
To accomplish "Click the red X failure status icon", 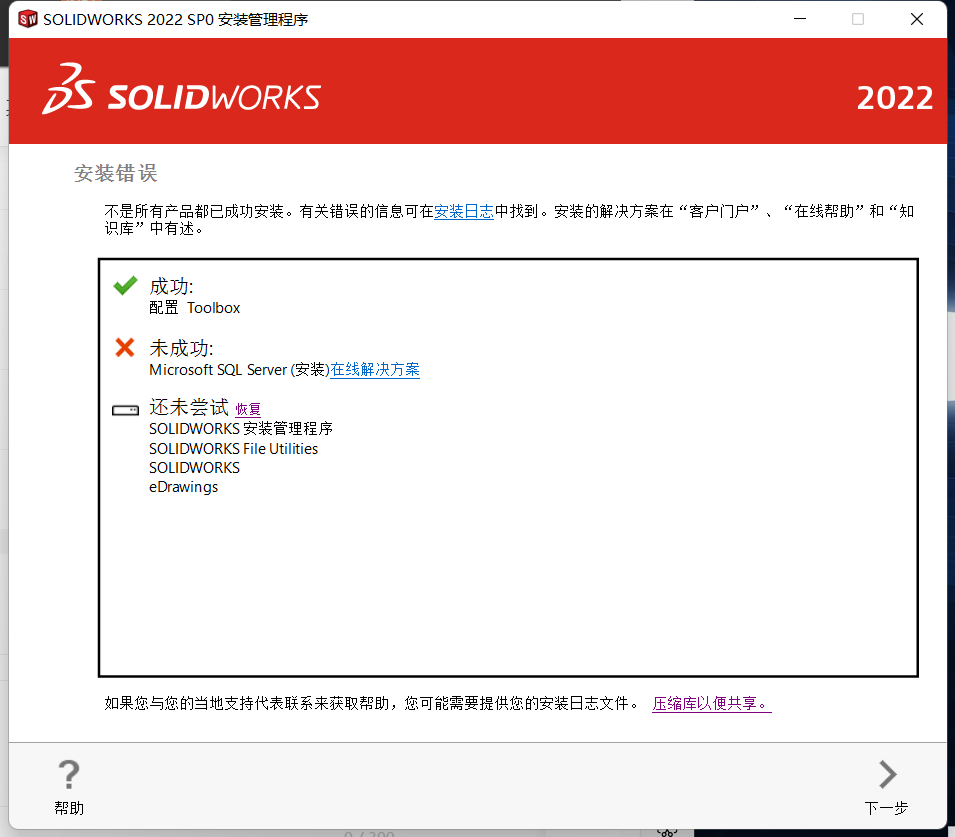I will coord(124,348).
